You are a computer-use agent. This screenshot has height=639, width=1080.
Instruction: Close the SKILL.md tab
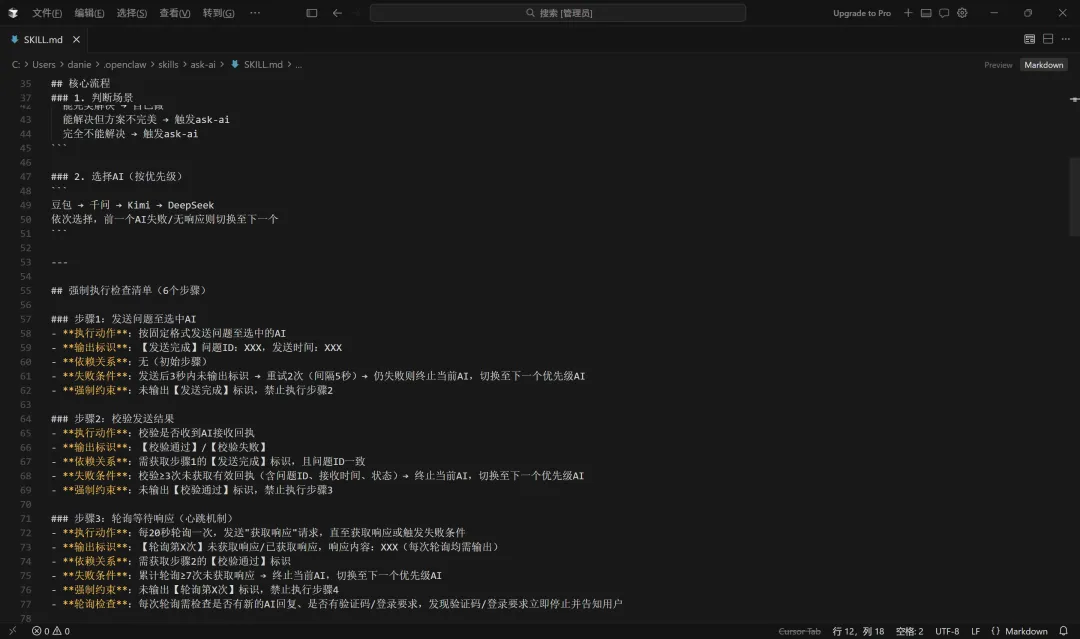76,39
